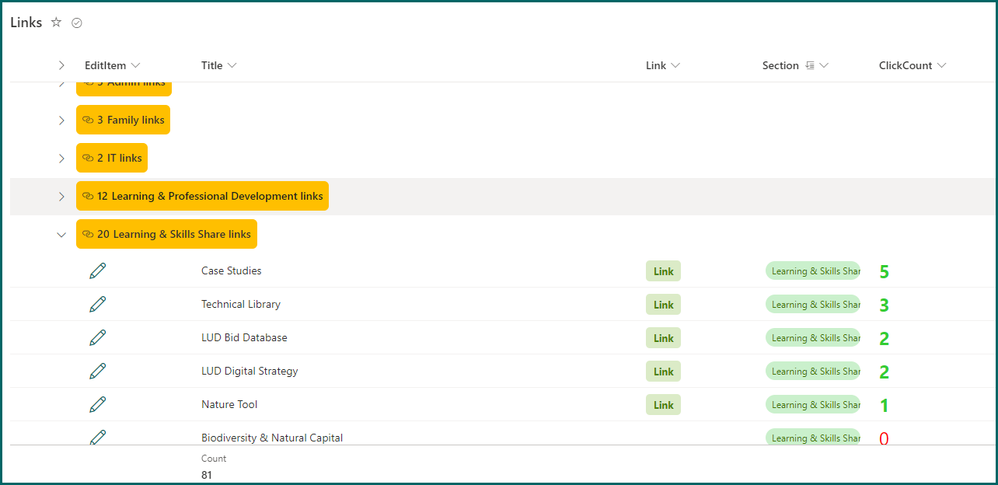Screen dimensions: 998x485
Task: Select the 2 IT links group label
Action: point(112,158)
